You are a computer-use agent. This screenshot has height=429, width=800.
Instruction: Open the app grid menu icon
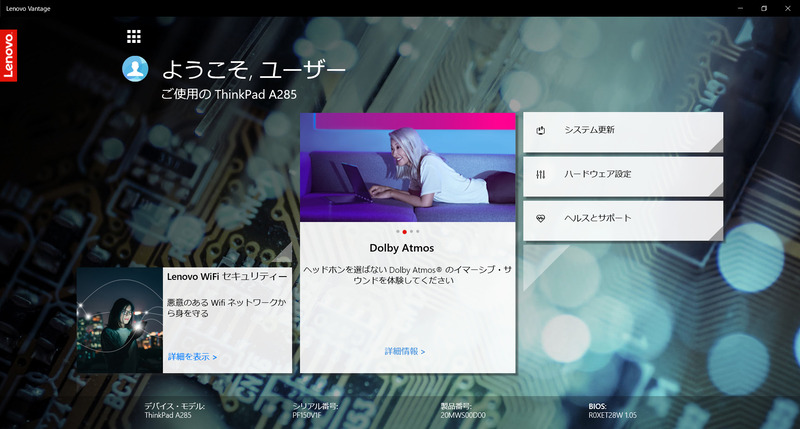[x=134, y=36]
